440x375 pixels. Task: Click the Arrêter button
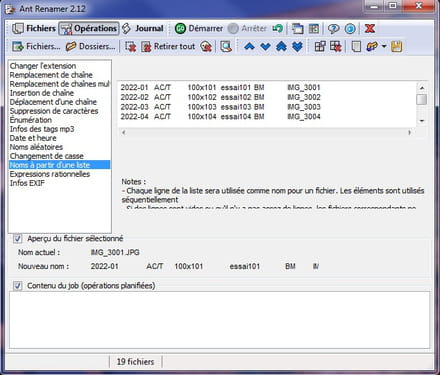247,29
